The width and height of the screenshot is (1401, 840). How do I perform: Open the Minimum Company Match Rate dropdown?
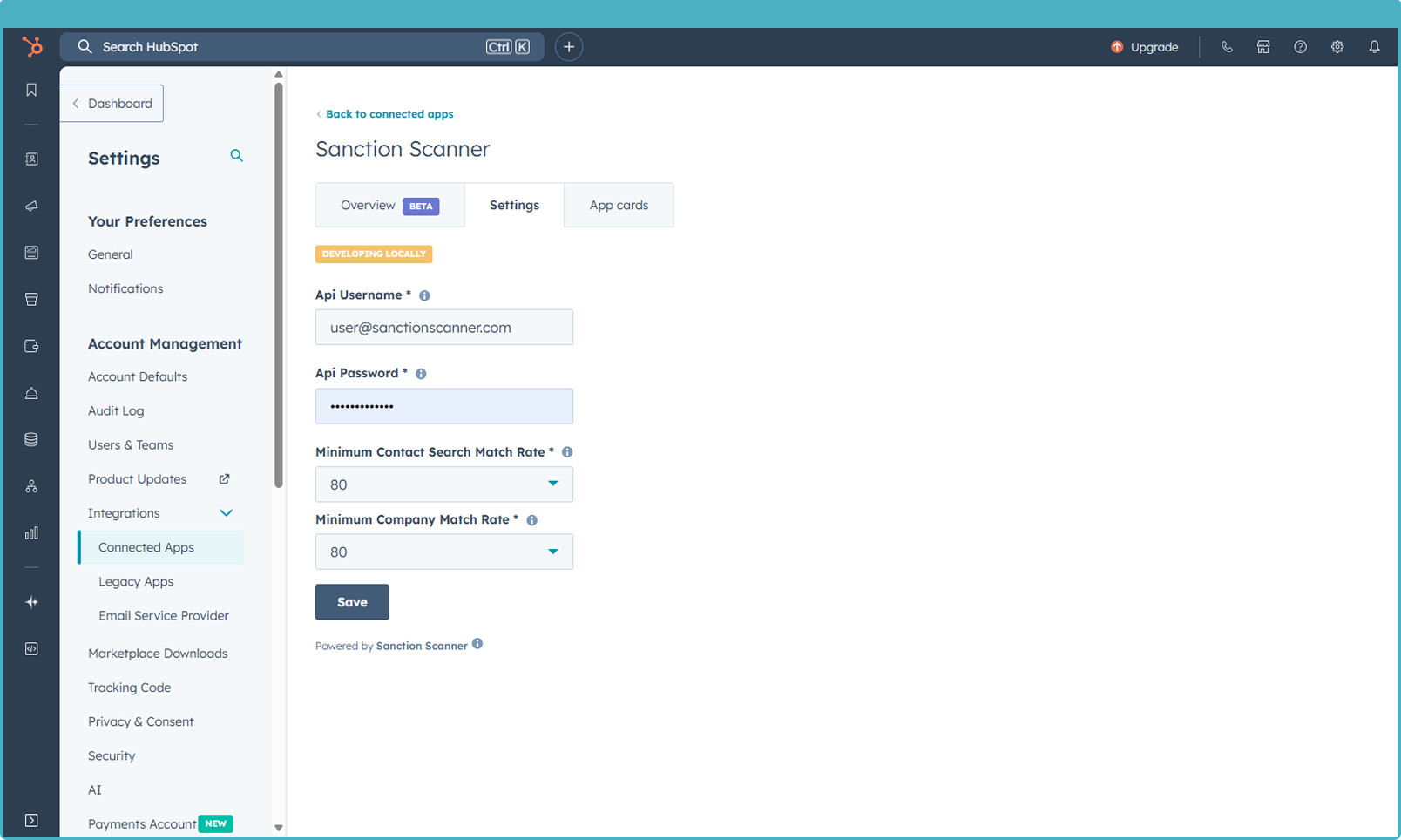pyautogui.click(x=443, y=552)
